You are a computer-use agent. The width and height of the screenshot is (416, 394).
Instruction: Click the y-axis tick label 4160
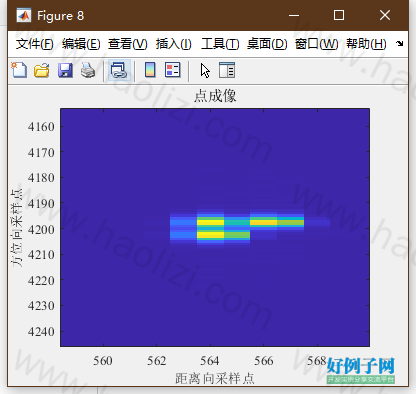tap(41, 127)
